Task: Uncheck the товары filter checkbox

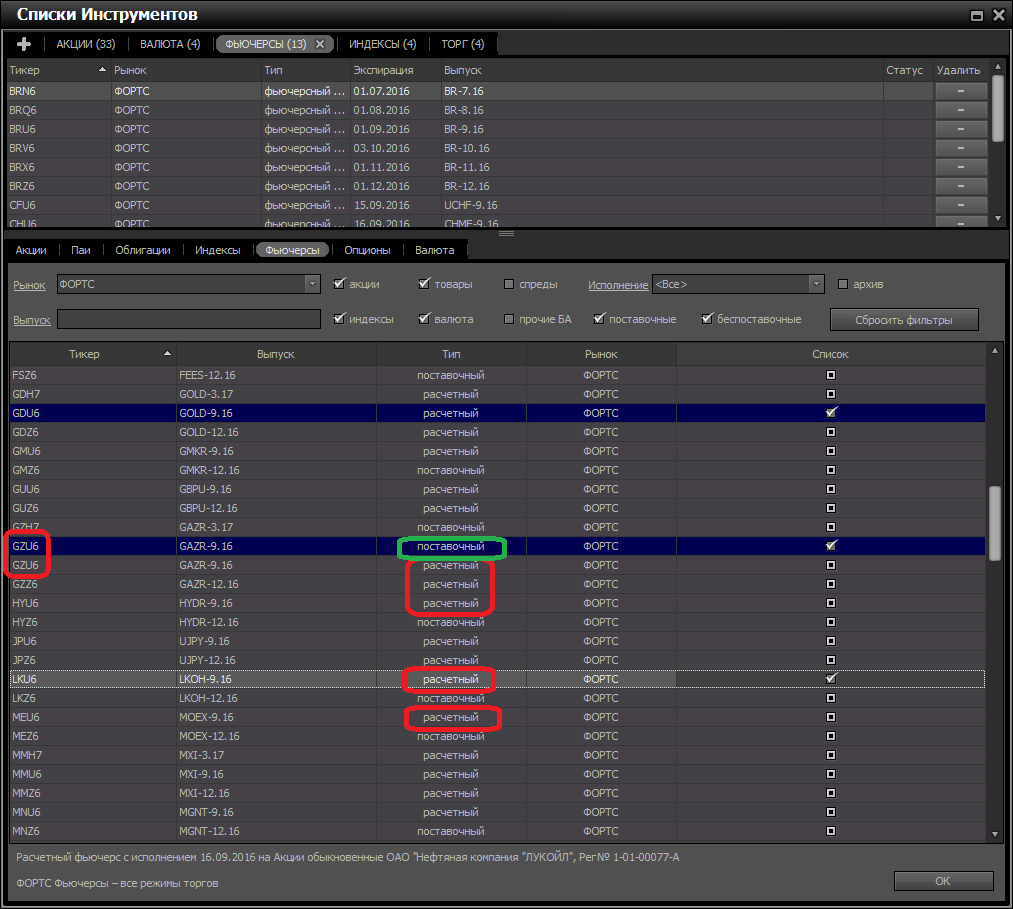Action: point(424,284)
